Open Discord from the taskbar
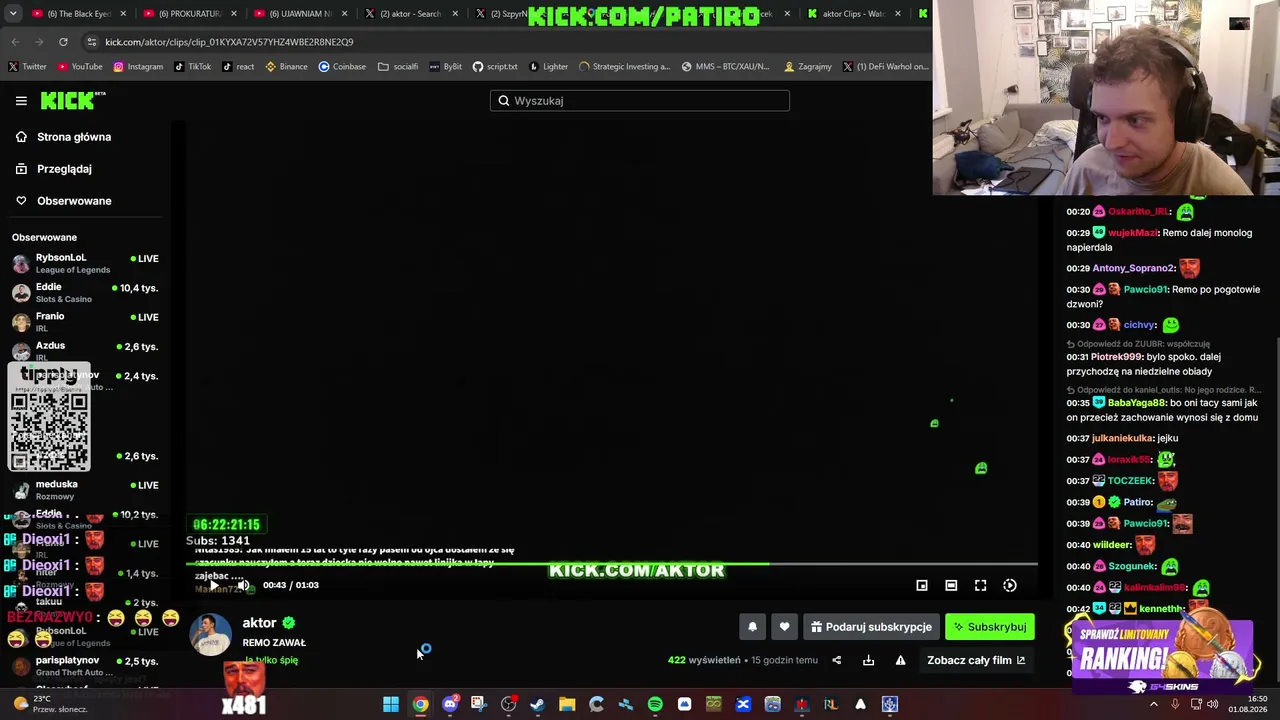This screenshot has width=1280, height=720. point(450,704)
